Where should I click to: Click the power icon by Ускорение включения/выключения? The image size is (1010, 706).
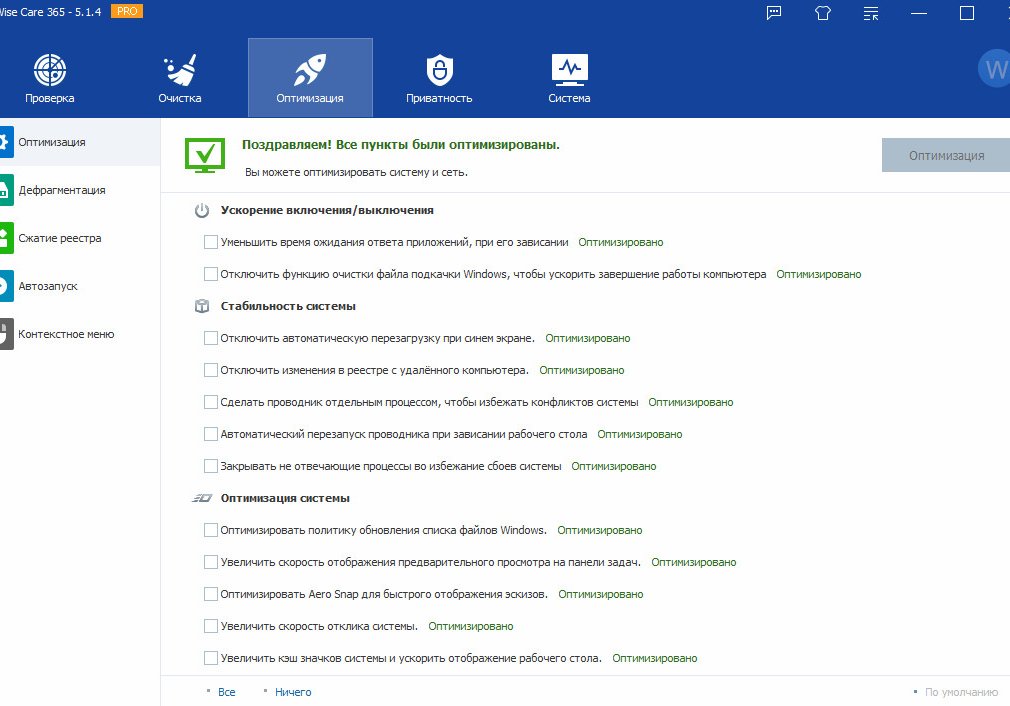pyautogui.click(x=202, y=211)
